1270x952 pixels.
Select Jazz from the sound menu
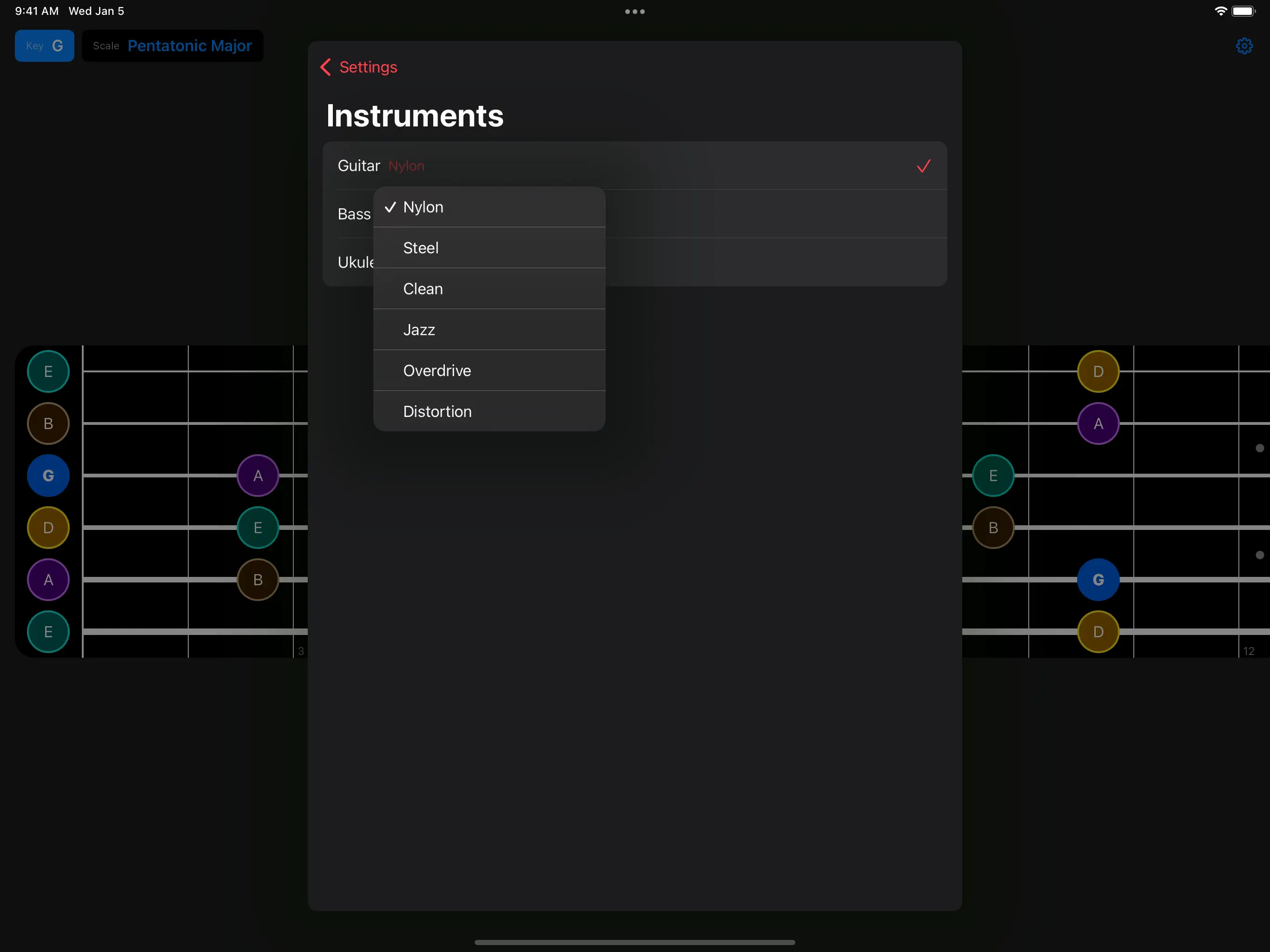click(419, 330)
